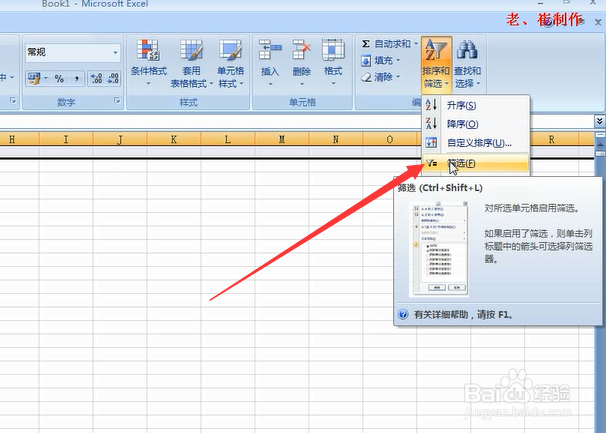Screen dimensions: 606x433
Task: Expand the accounting format dropdown arrow
Action: pos(46,78)
